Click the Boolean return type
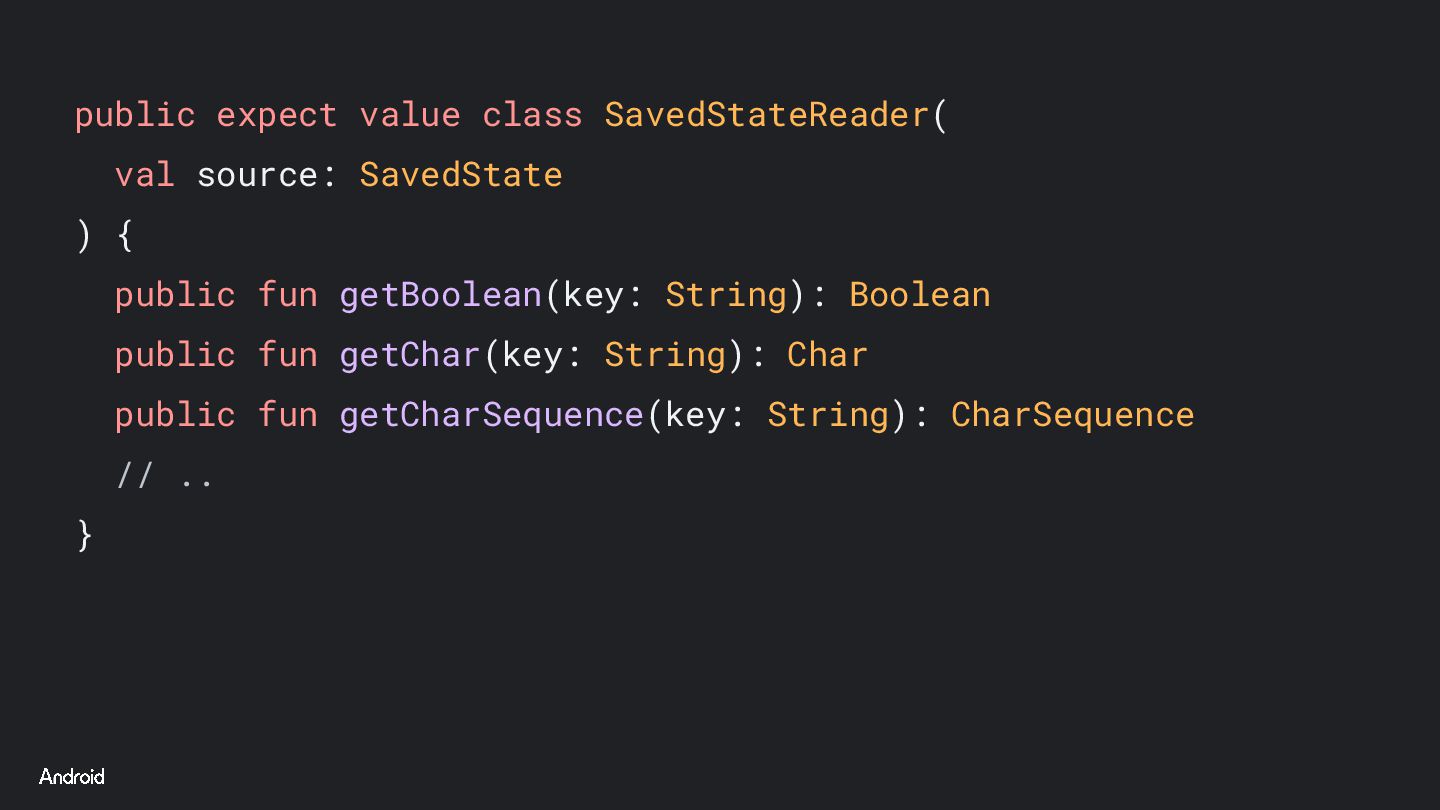Viewport: 1440px width, 810px height. pyautogui.click(x=919, y=295)
